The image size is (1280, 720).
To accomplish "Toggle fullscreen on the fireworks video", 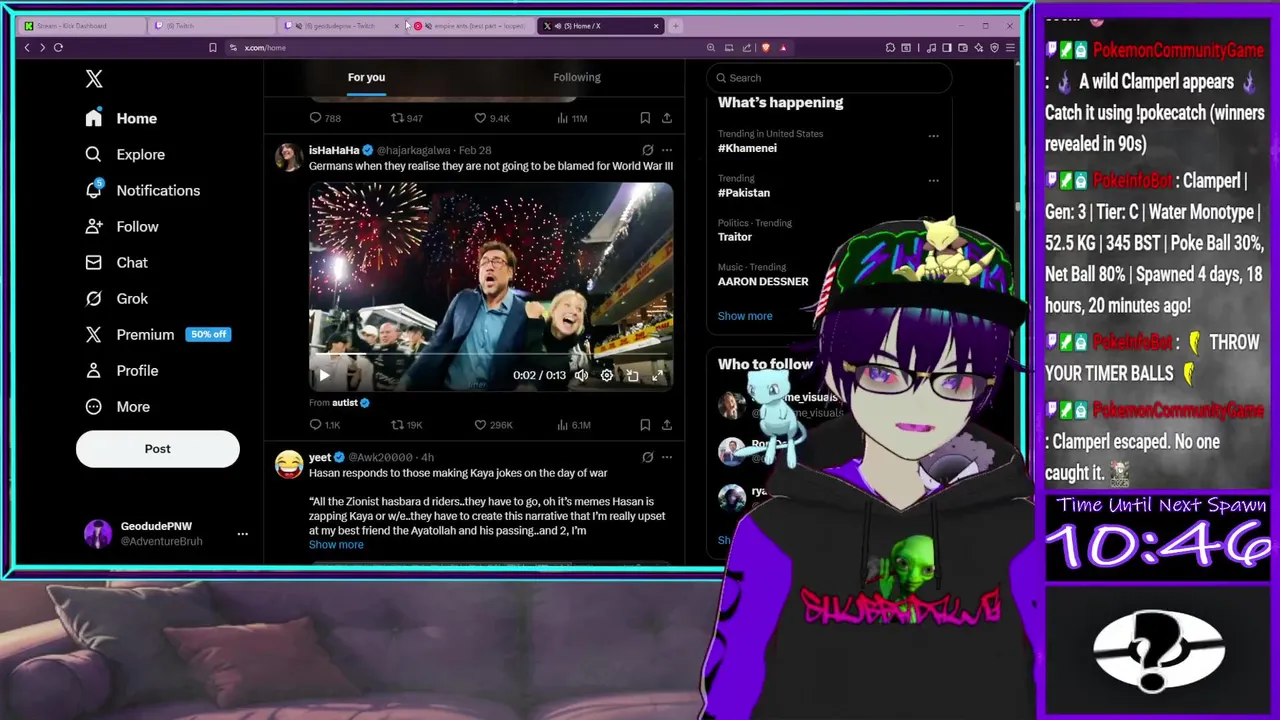I will point(657,375).
